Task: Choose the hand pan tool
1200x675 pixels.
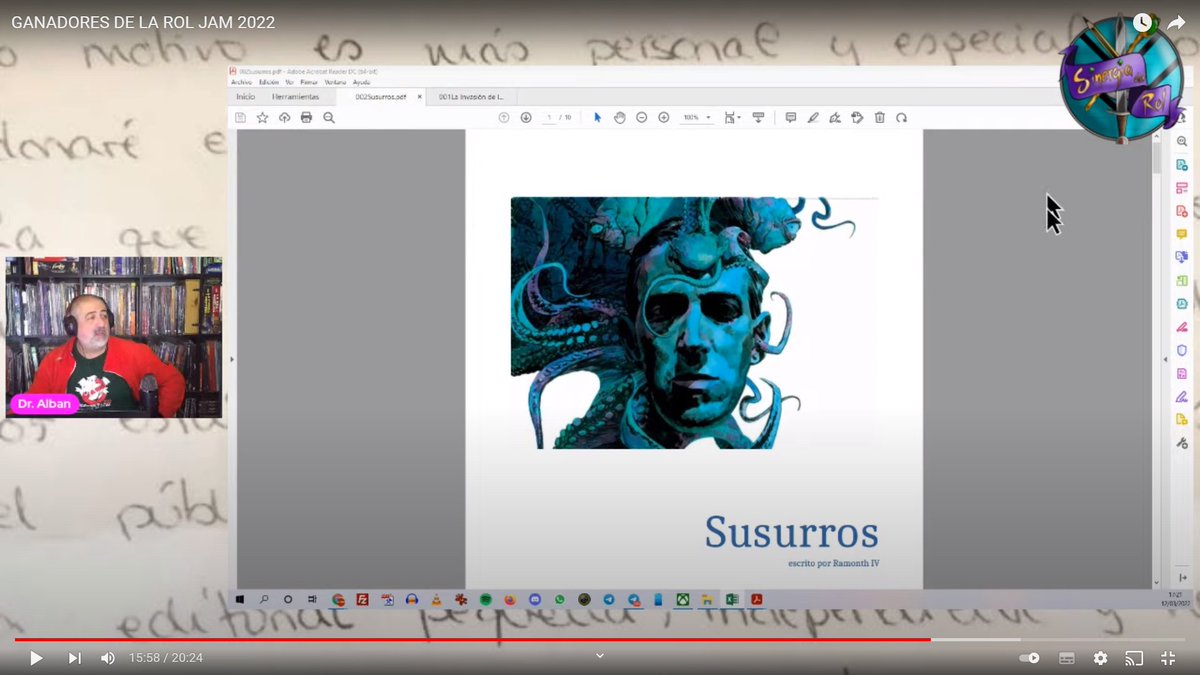Action: (619, 117)
